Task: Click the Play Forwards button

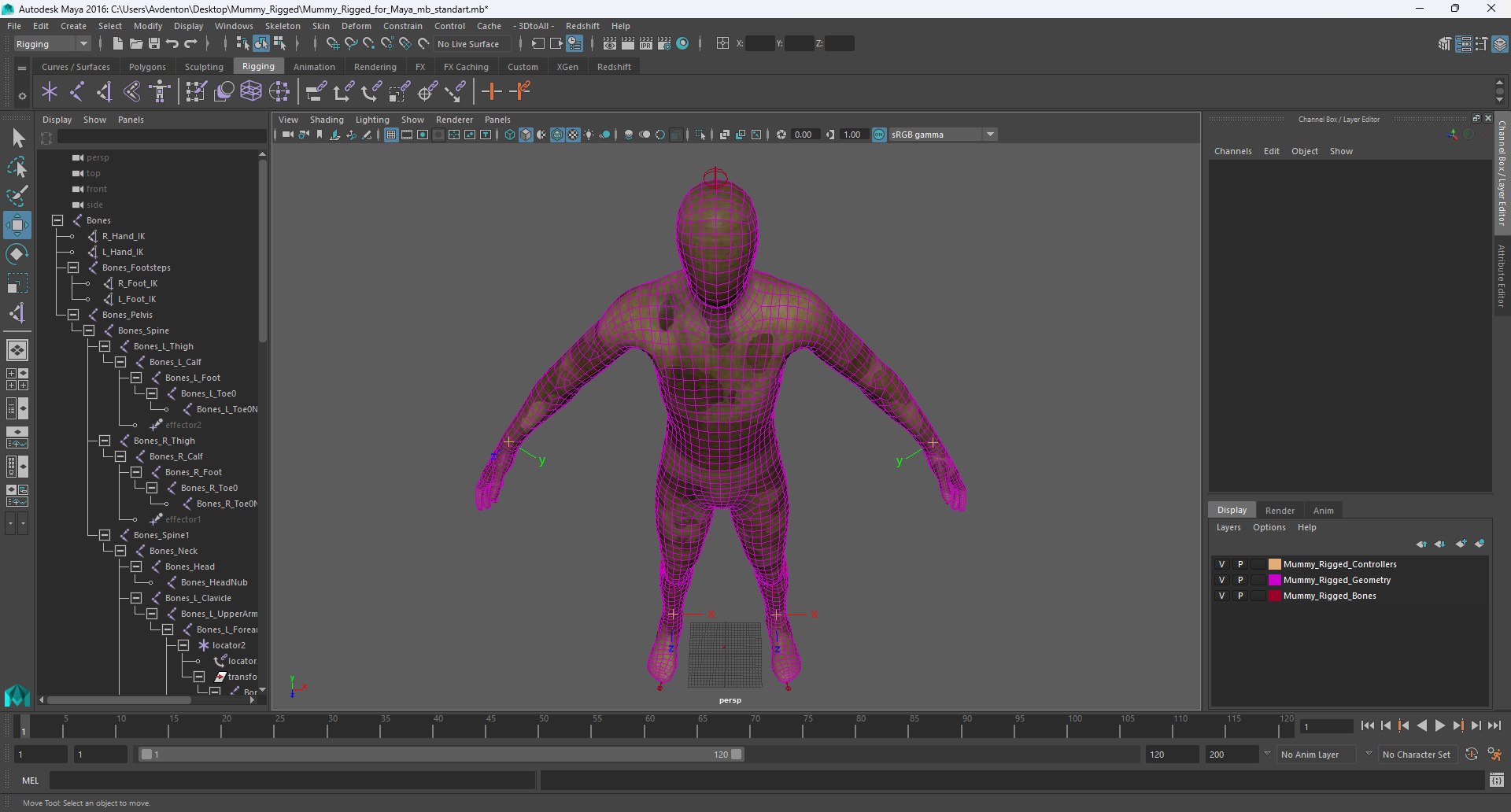Action: tap(1439, 726)
